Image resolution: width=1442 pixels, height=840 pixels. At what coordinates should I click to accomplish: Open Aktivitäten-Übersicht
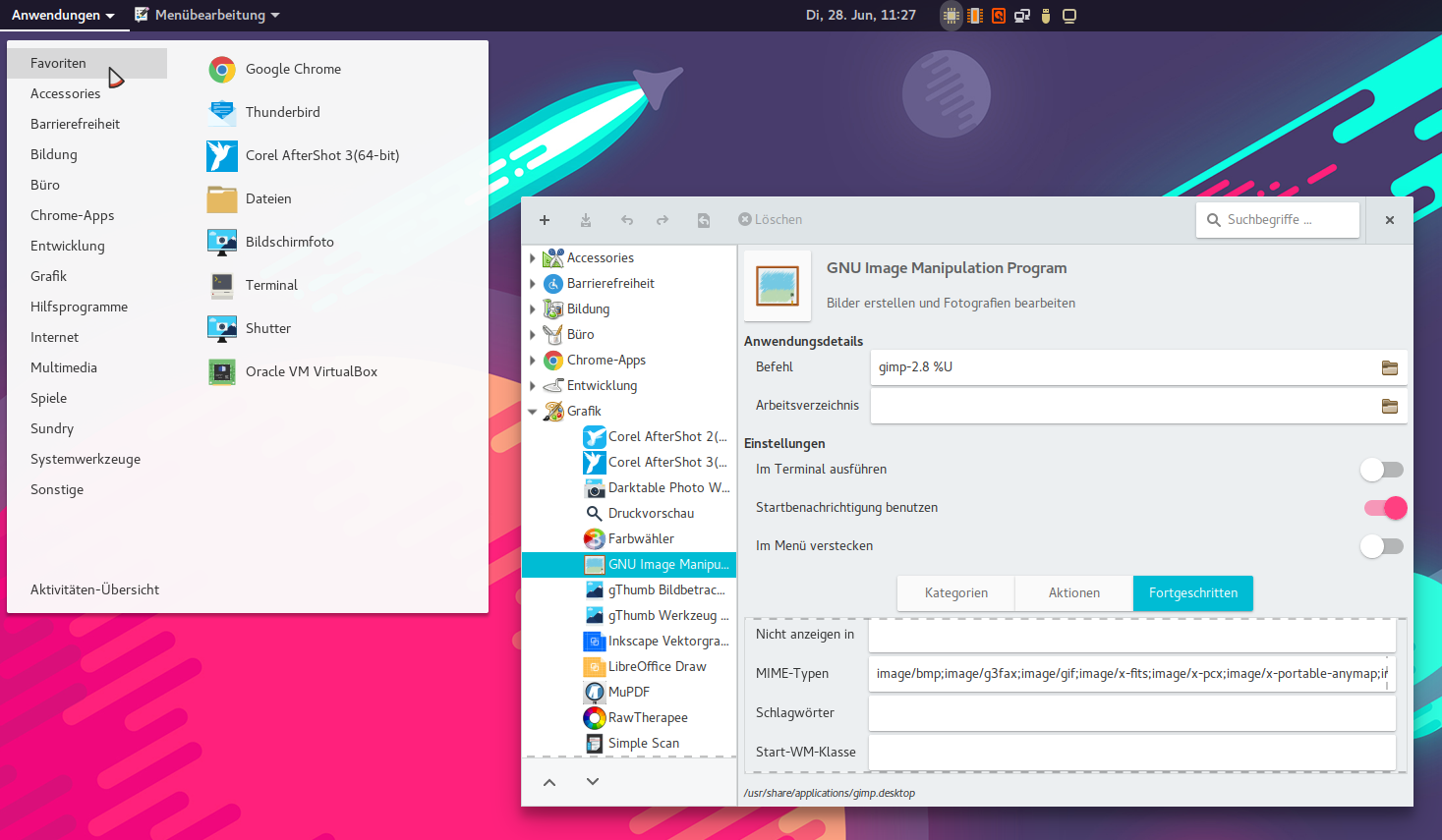(94, 588)
